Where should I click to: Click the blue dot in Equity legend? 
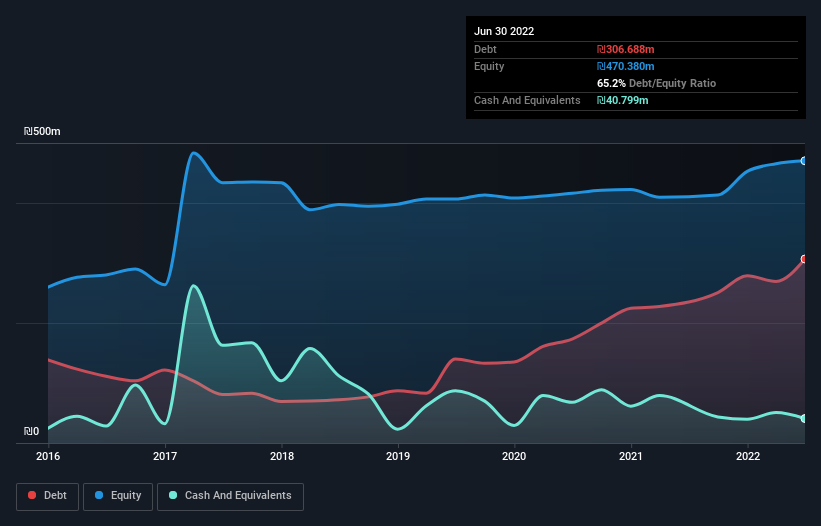pyautogui.click(x=99, y=495)
